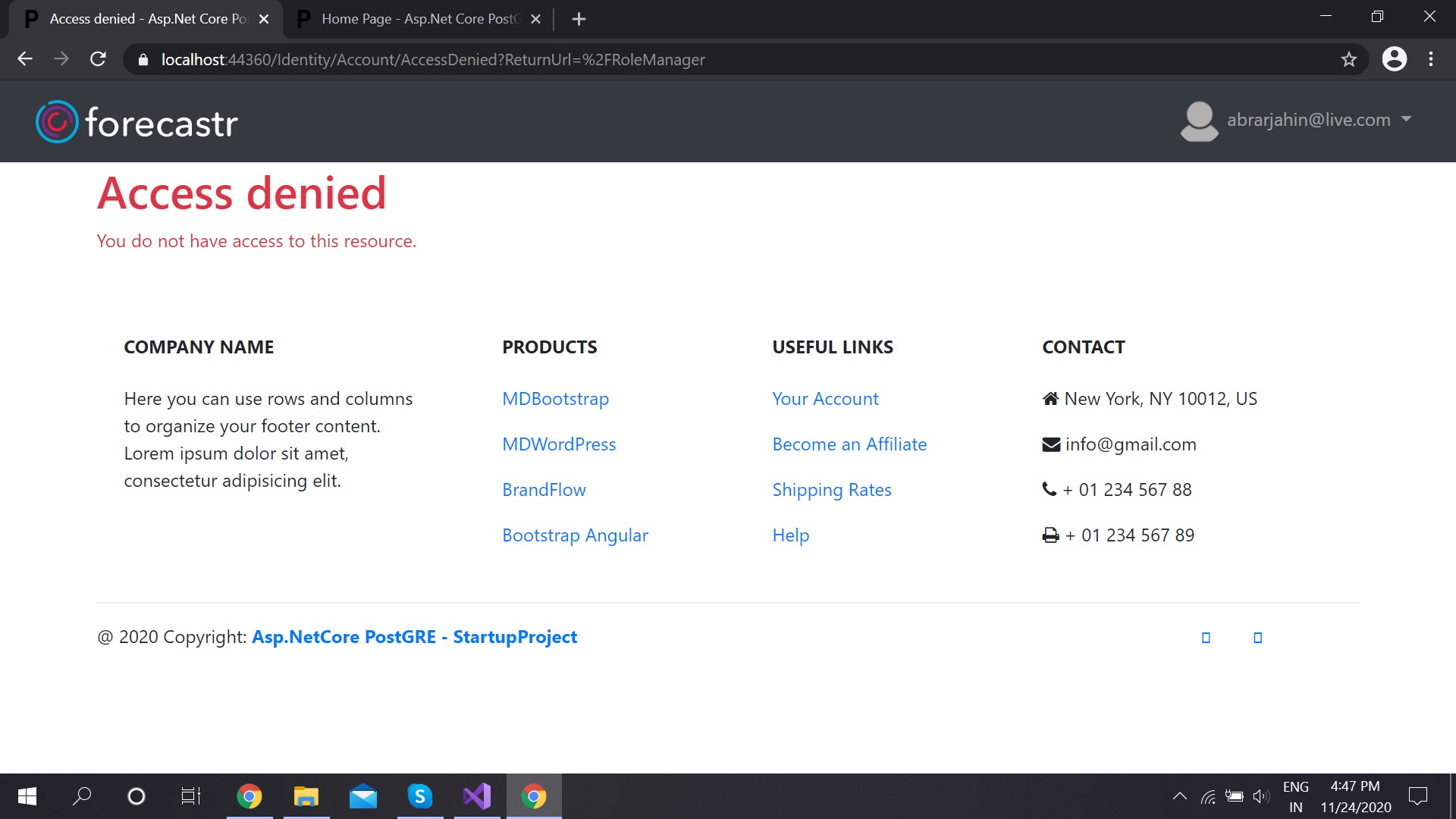Viewport: 1456px width, 819px height.
Task: Open the Chrome three-dot menu
Action: (x=1431, y=59)
